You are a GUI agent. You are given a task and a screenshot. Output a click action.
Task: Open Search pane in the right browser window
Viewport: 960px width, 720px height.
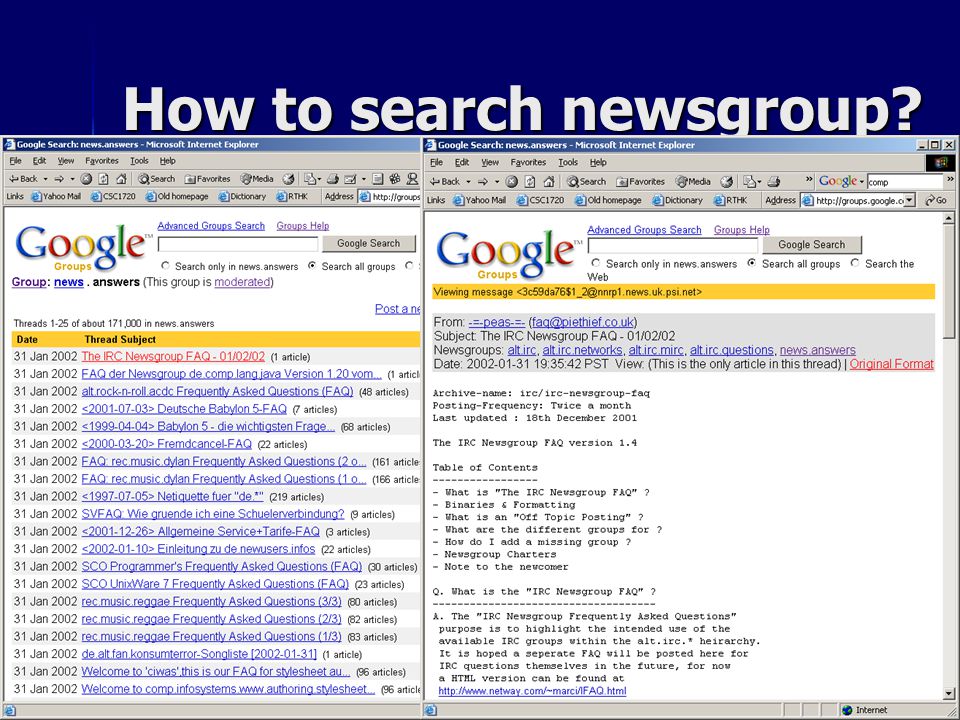(587, 181)
